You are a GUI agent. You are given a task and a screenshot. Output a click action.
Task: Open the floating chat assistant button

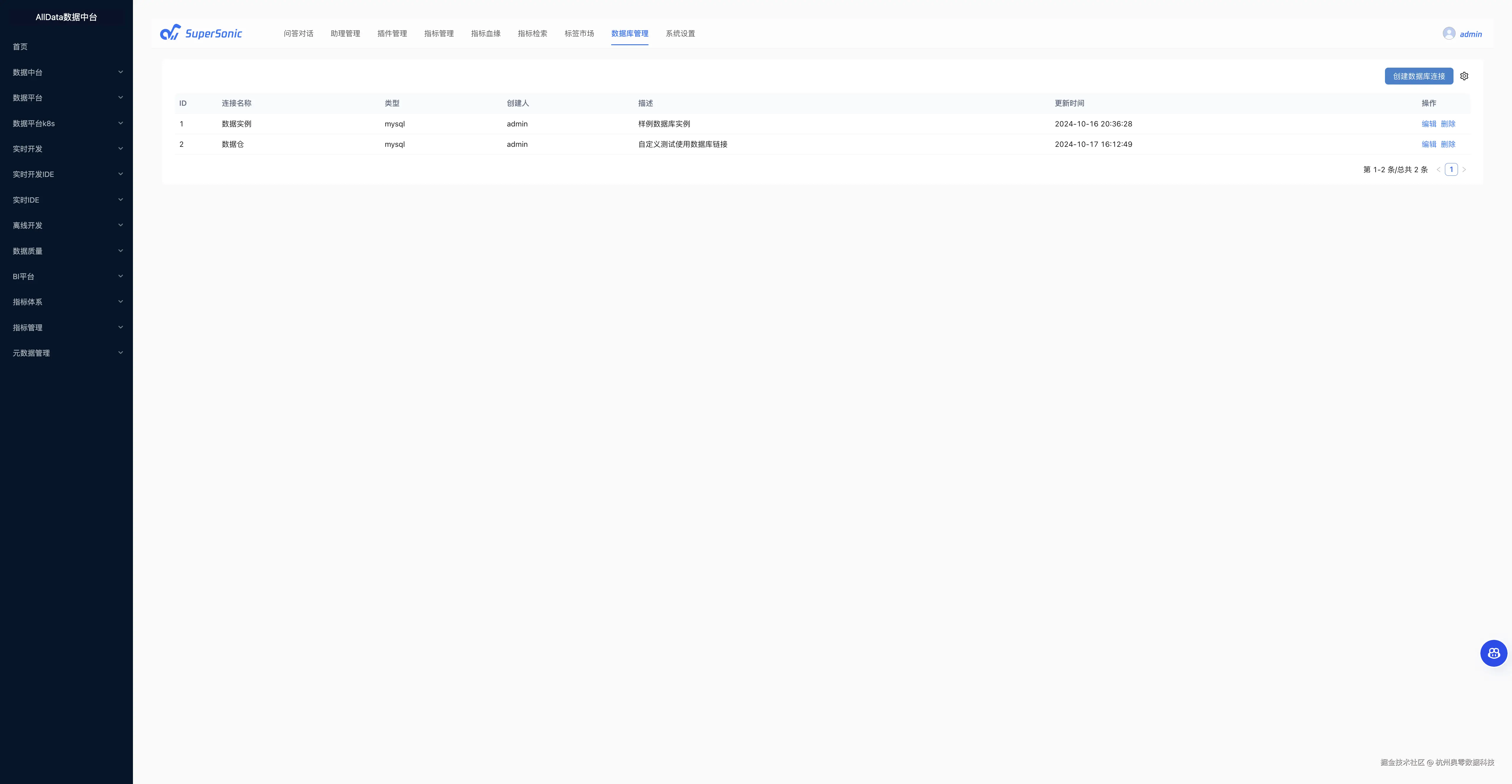pyautogui.click(x=1493, y=653)
